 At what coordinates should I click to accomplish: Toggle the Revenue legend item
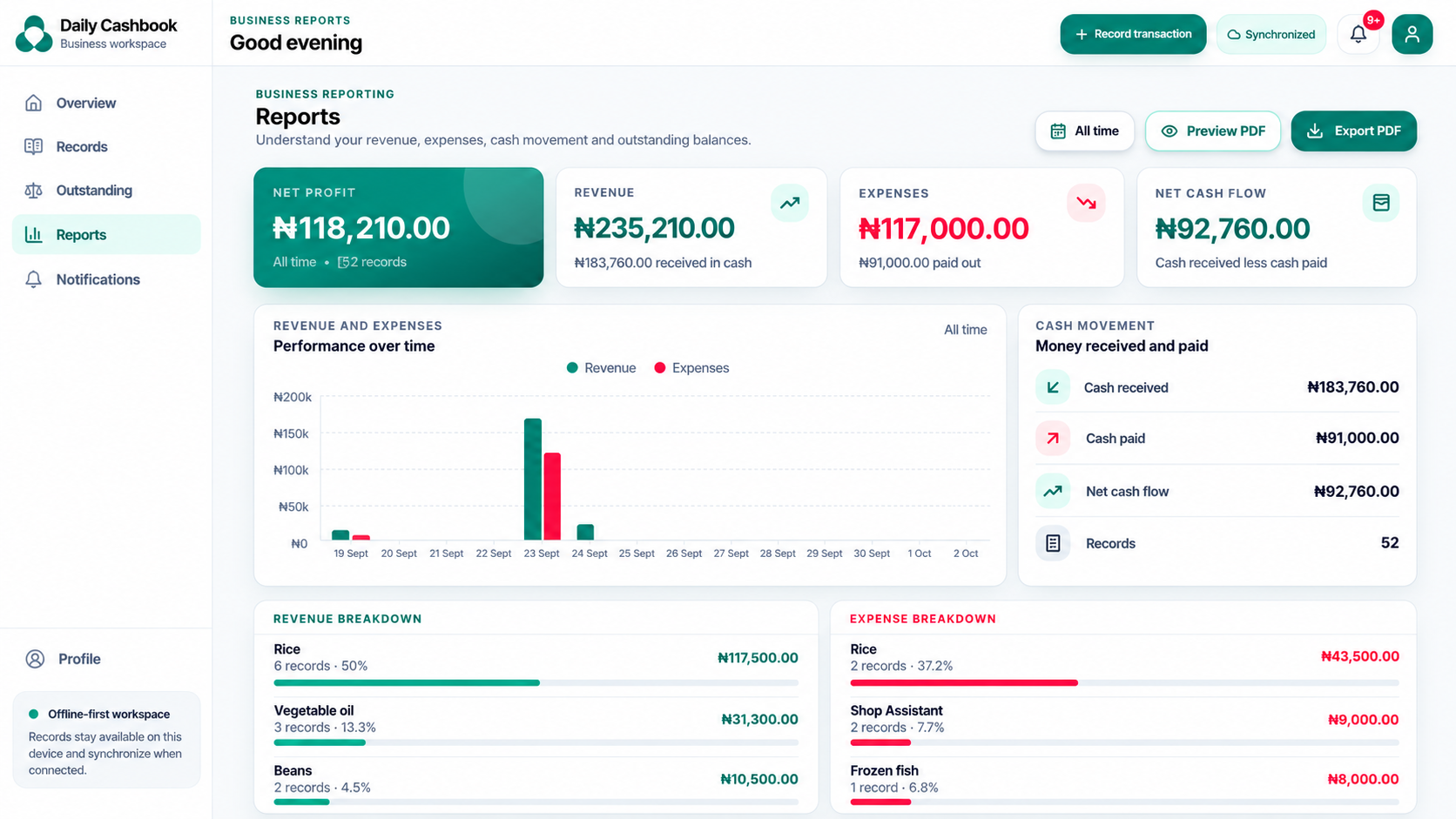click(x=601, y=368)
